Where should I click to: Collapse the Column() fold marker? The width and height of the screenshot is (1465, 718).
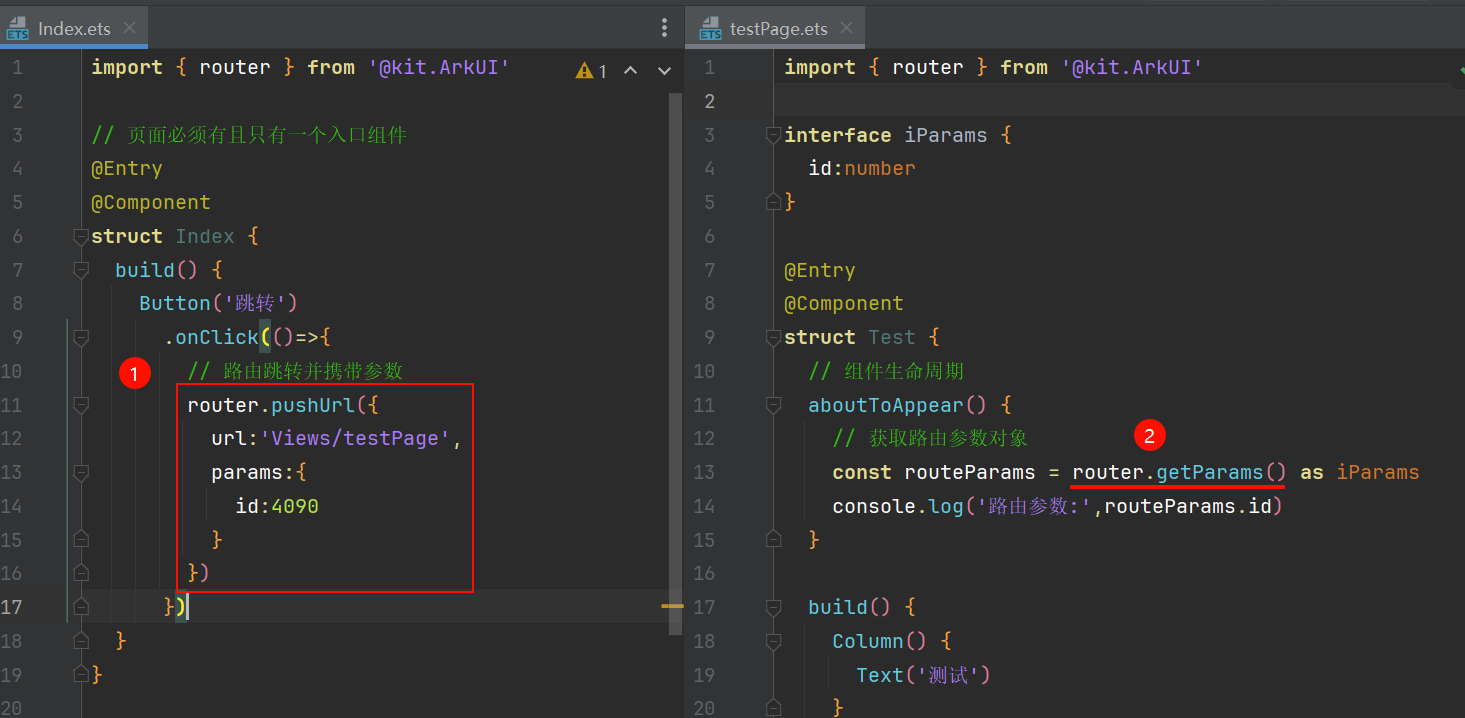[x=772, y=641]
